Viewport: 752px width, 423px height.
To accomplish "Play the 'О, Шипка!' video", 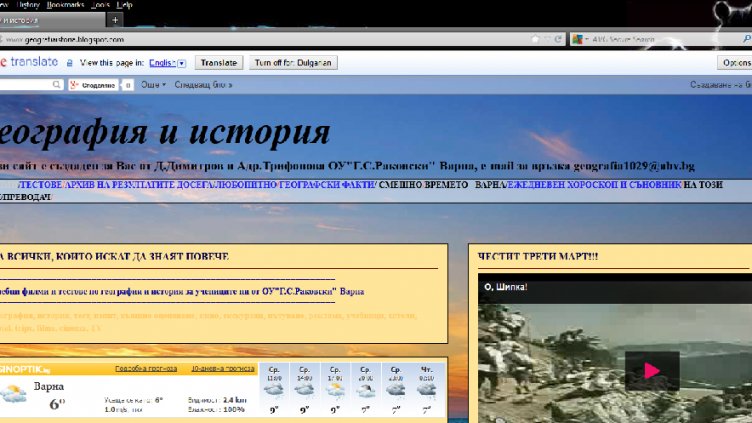I will tap(652, 371).
